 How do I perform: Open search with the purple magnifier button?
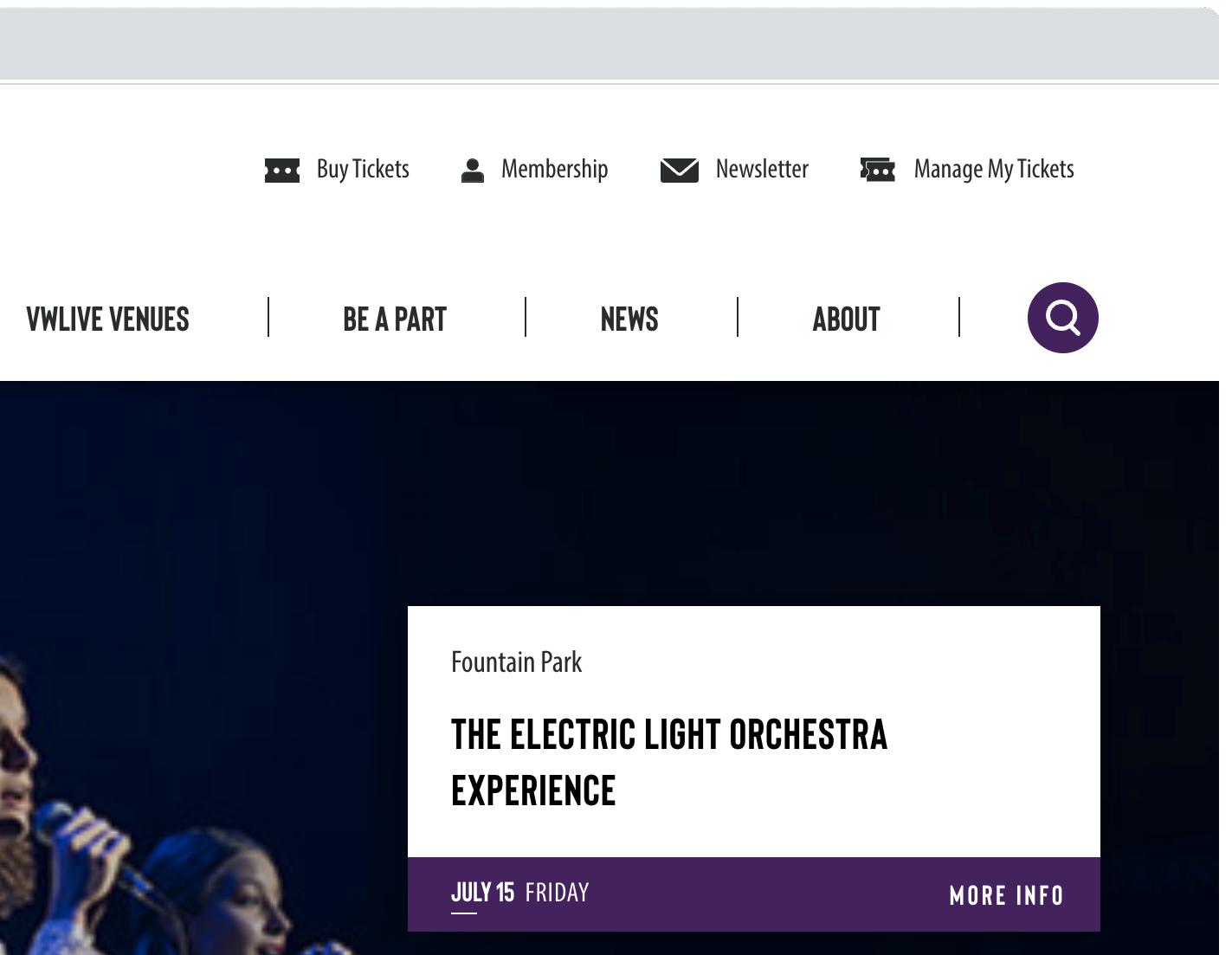(1062, 318)
